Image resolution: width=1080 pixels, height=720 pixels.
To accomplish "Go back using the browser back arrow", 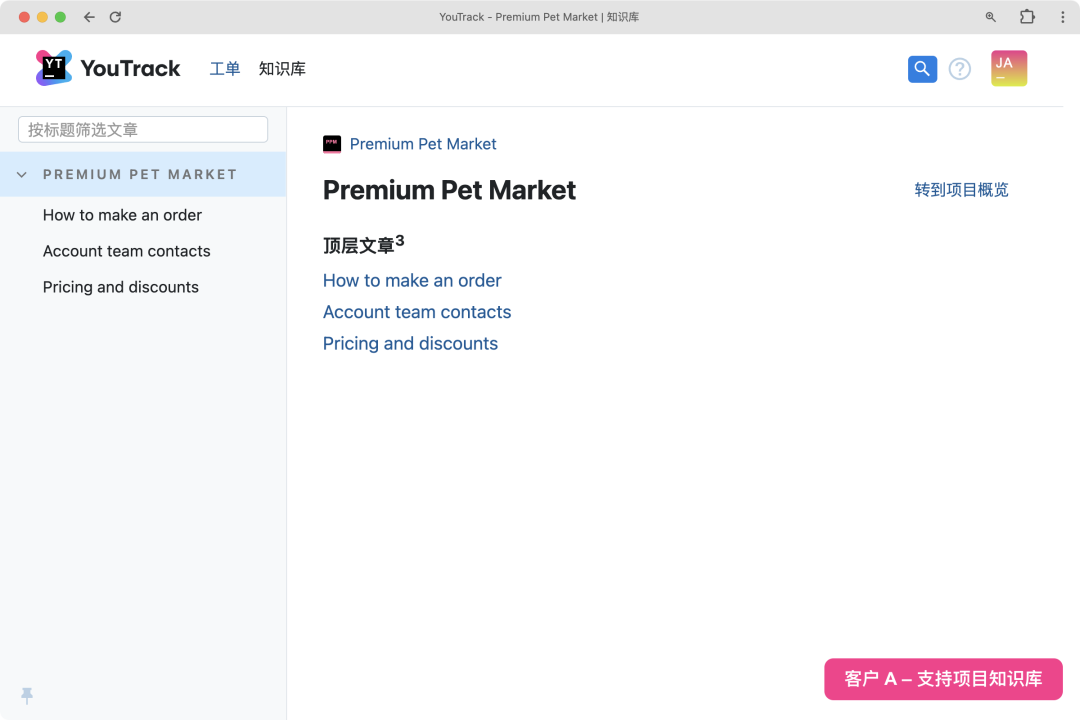I will coord(90,17).
